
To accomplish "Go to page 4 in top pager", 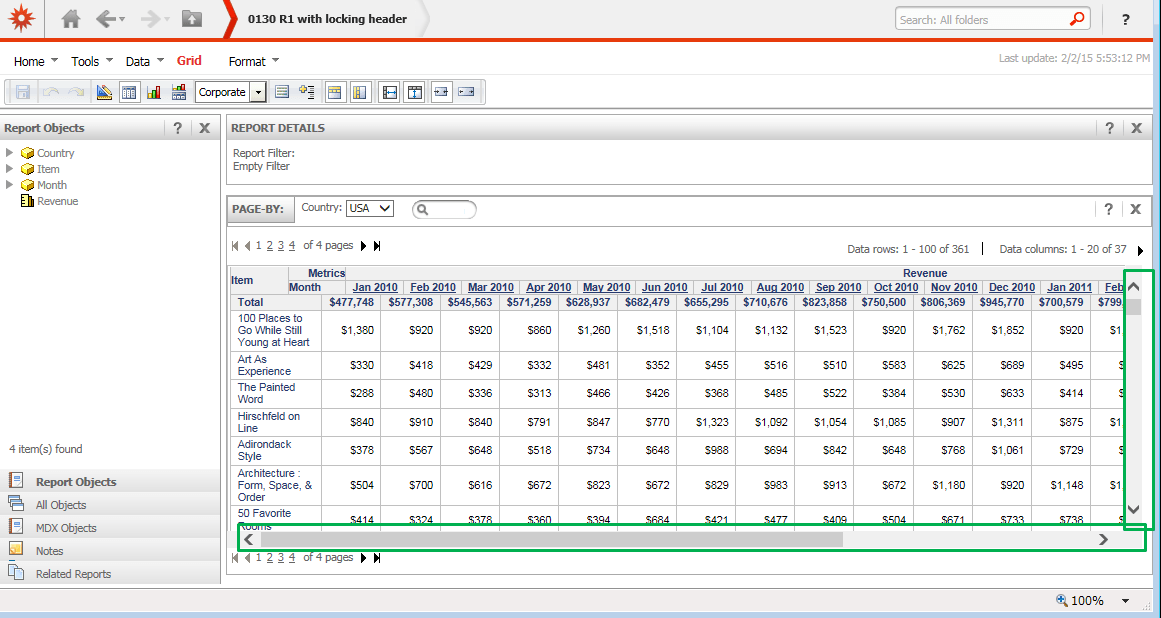I will (292, 246).
